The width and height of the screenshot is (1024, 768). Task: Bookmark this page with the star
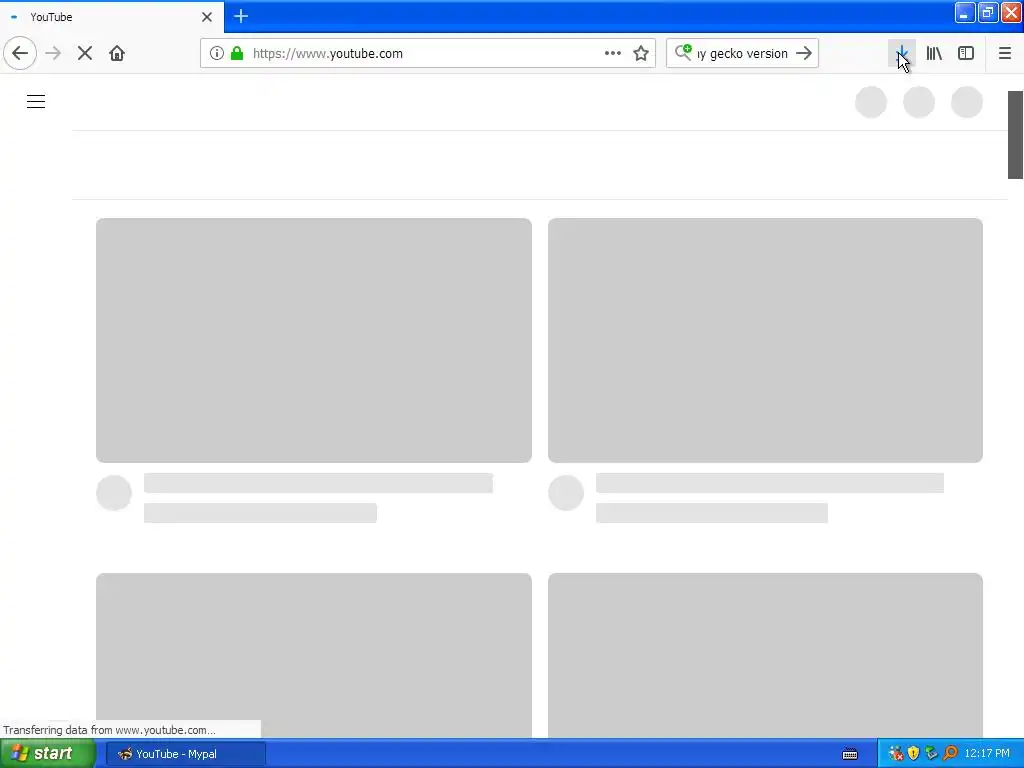tap(641, 54)
